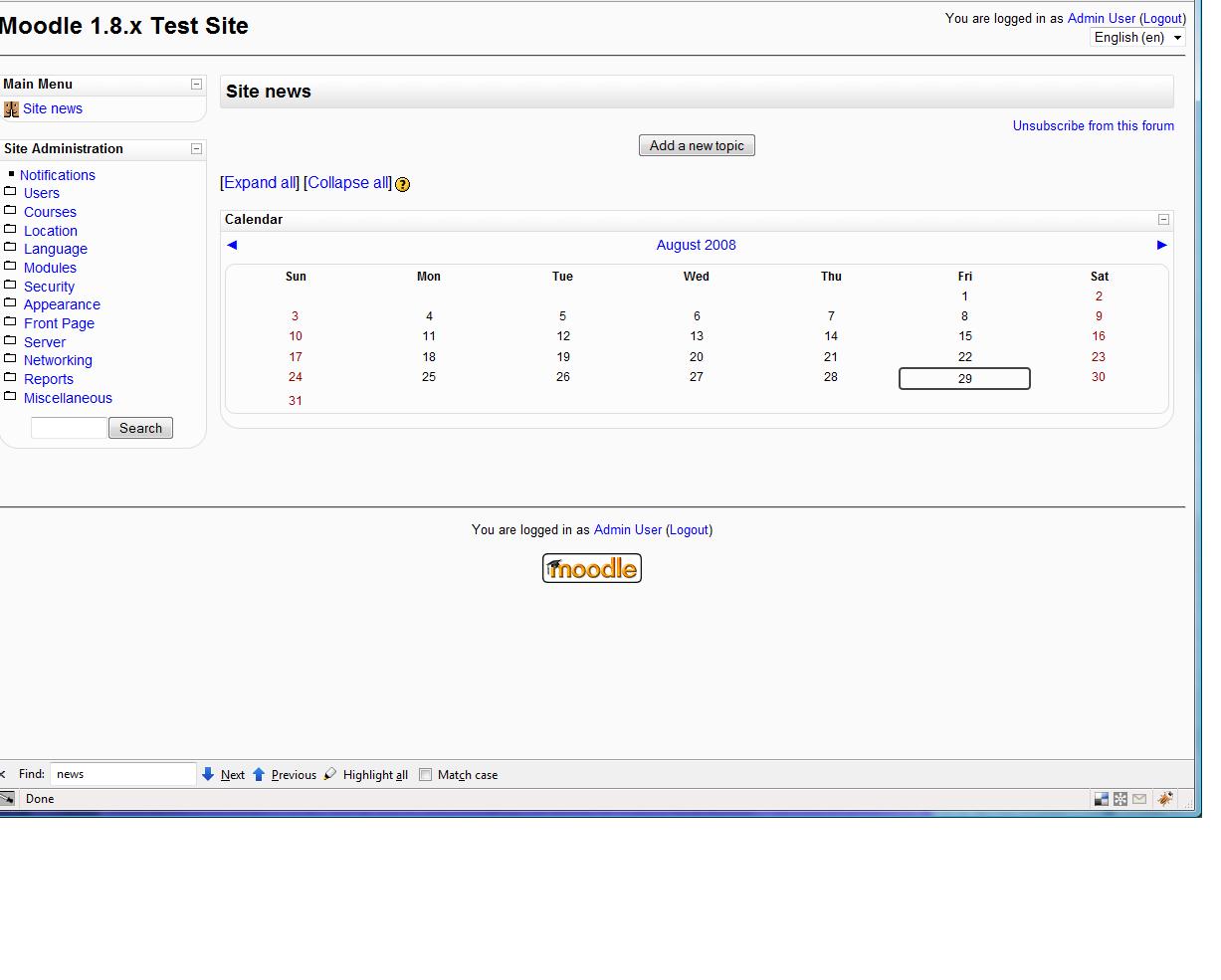
Task: Click the Expand all link
Action: [x=260, y=183]
